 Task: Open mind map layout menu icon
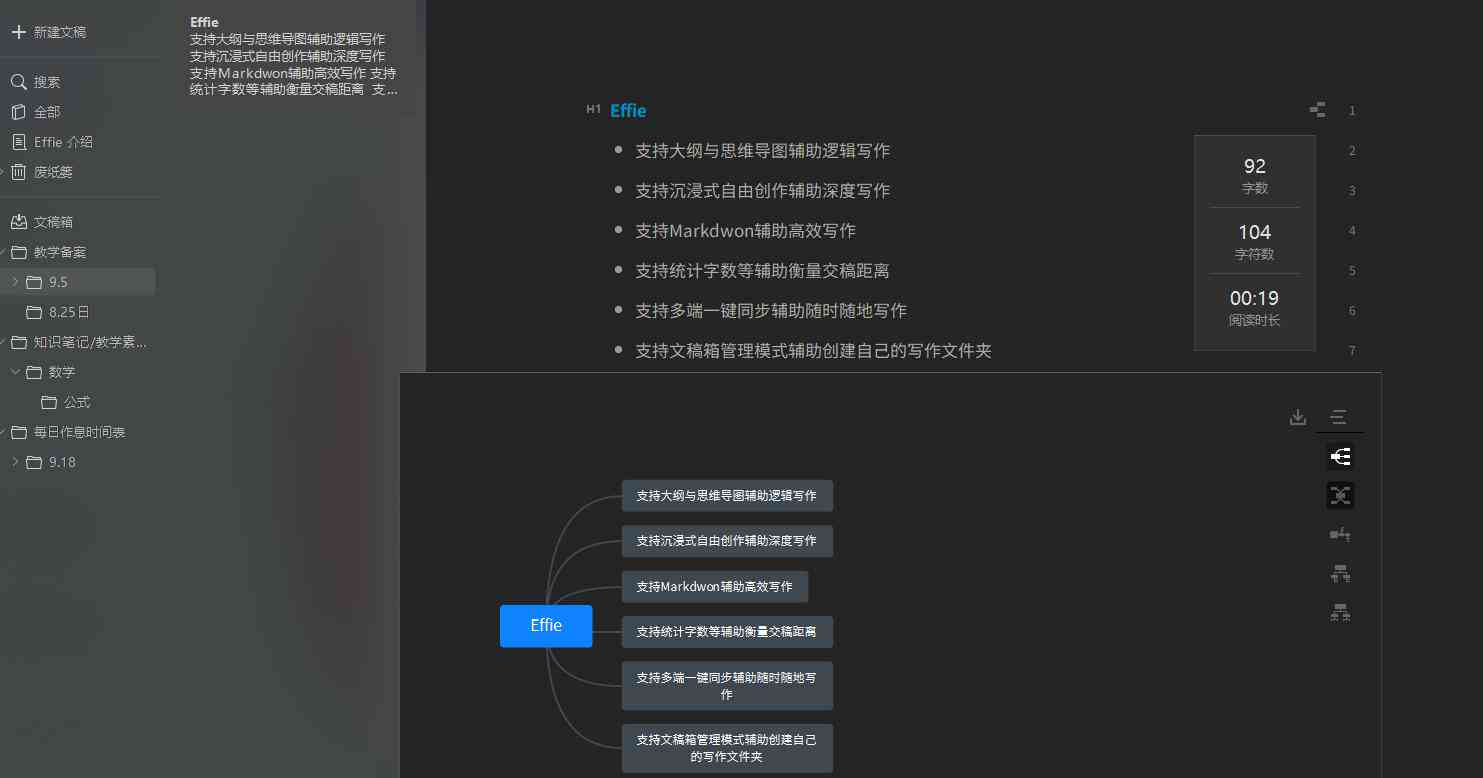pos(1339,417)
